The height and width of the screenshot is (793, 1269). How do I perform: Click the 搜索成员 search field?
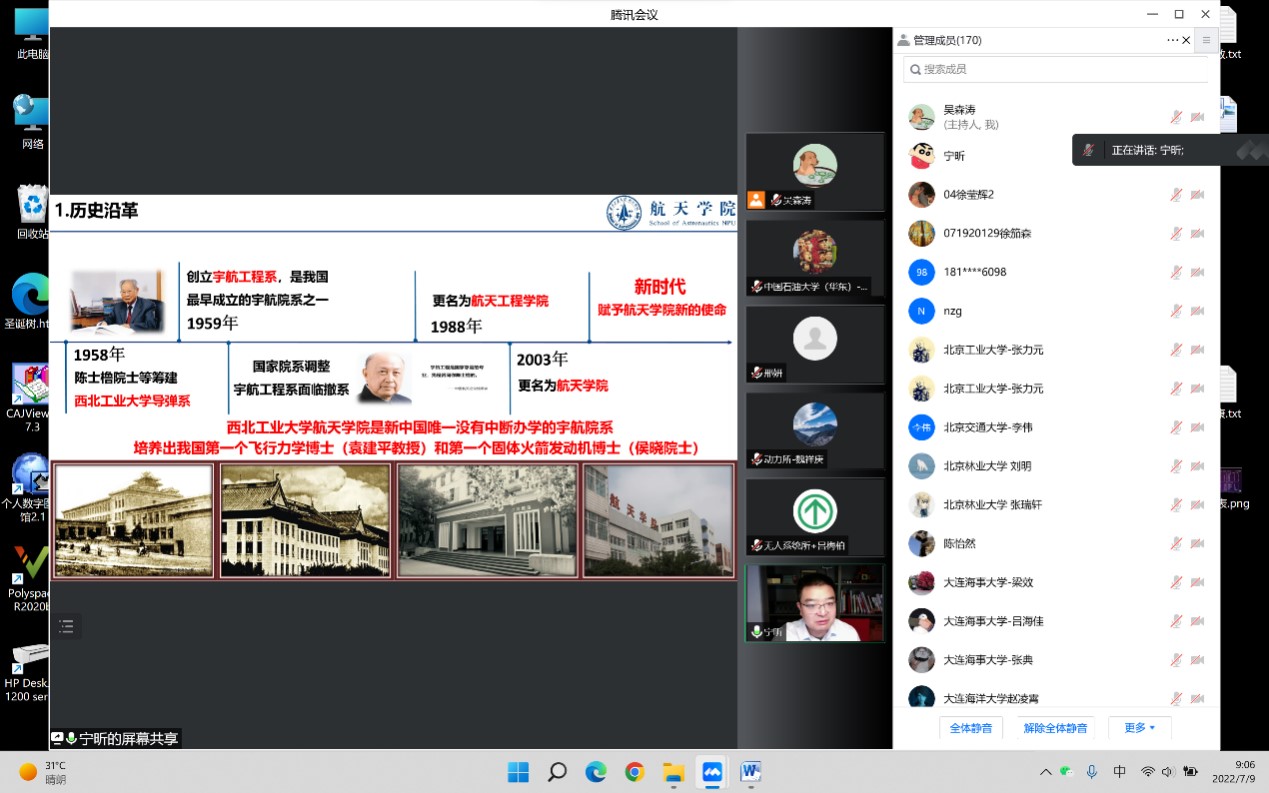[x=1055, y=69]
